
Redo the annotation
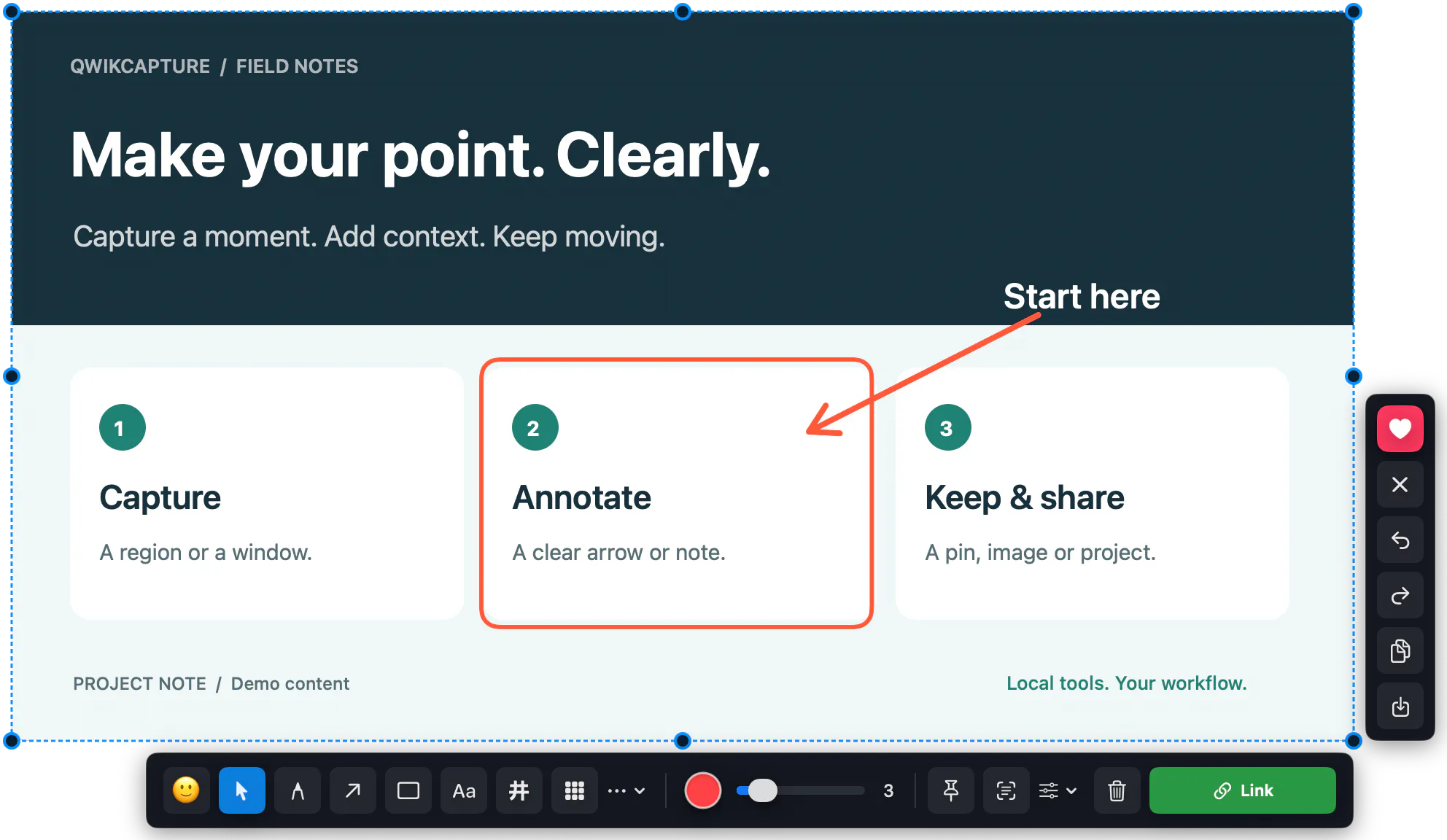pyautogui.click(x=1400, y=595)
